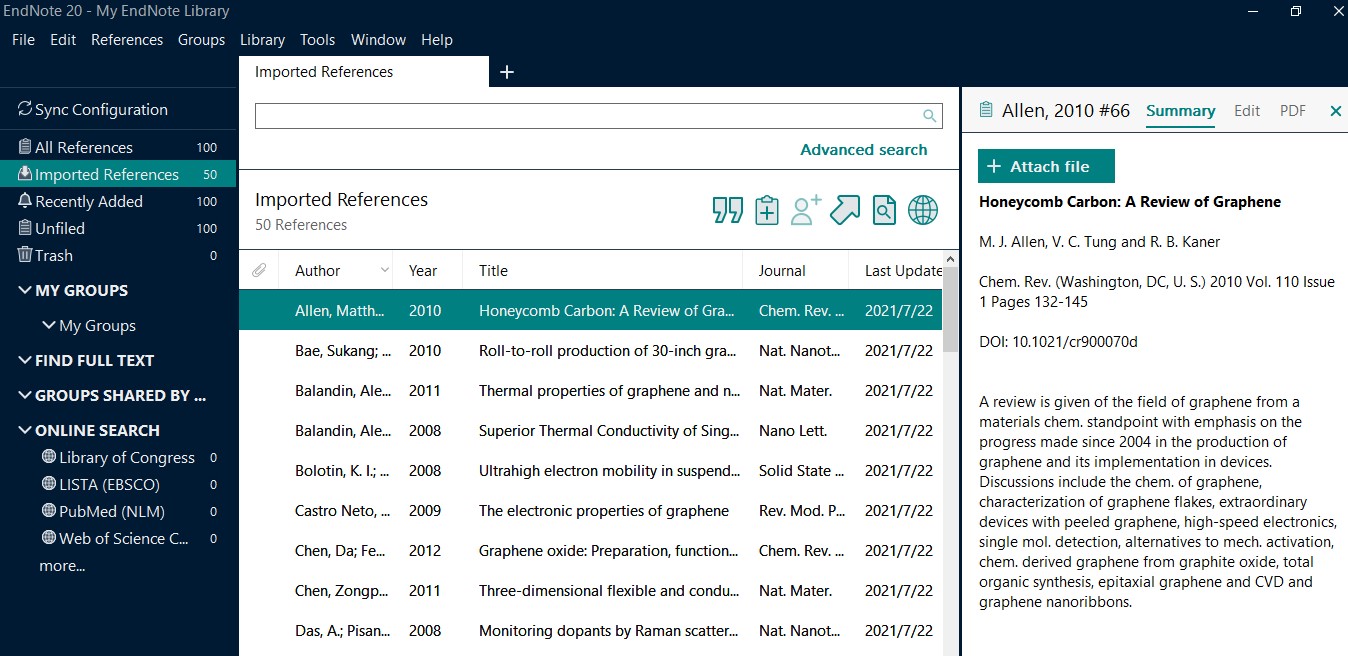This screenshot has height=656, width=1348.
Task: Open the Edit menu
Action: pos(63,40)
